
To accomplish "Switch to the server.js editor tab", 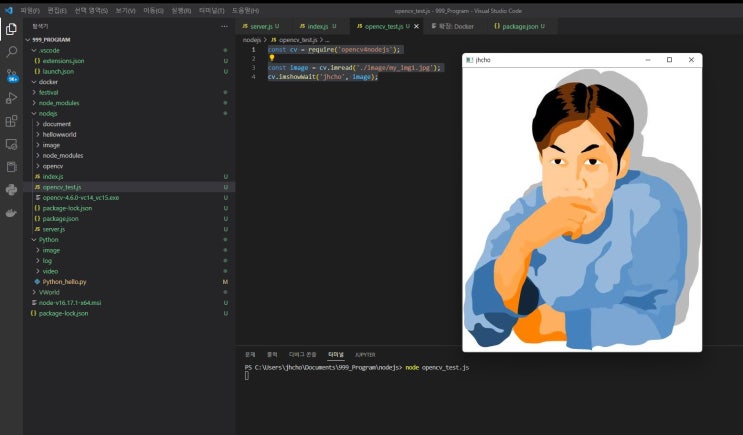I will pos(260,26).
